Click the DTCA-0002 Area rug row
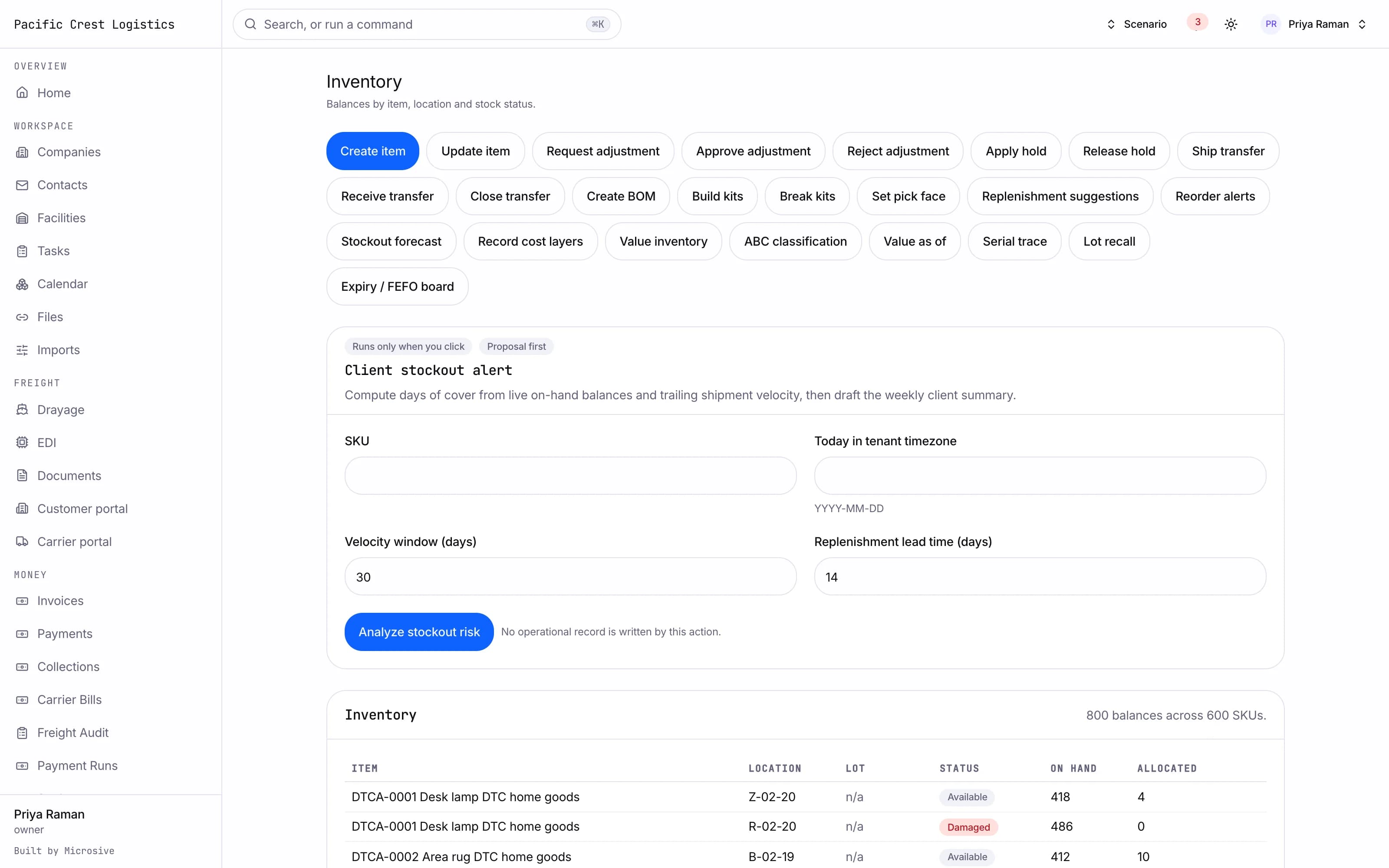 click(805, 856)
